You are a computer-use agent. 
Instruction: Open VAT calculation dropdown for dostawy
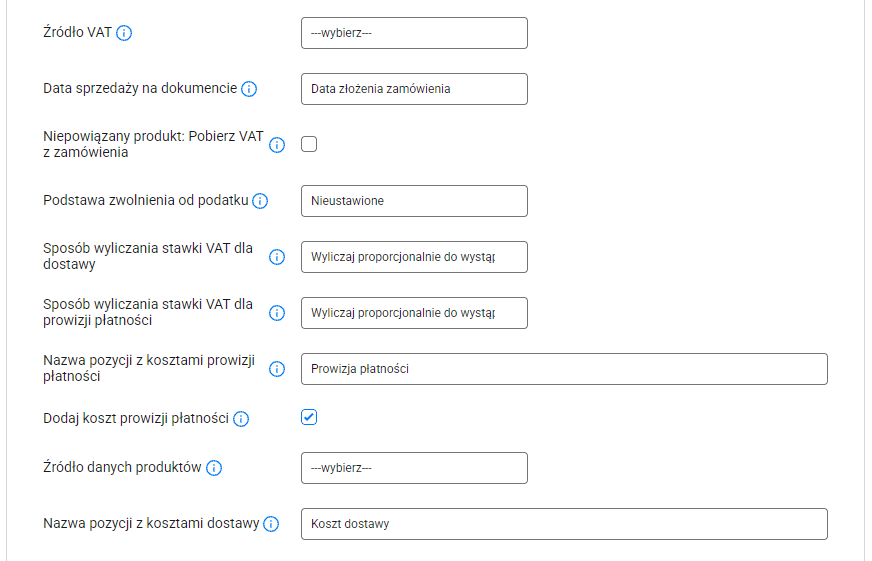point(414,257)
